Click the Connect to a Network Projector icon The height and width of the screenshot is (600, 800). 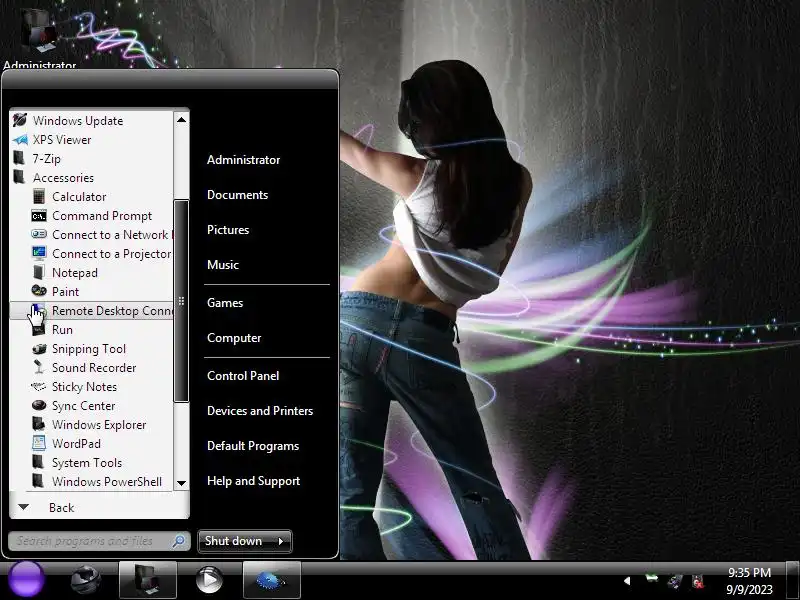[x=39, y=235]
